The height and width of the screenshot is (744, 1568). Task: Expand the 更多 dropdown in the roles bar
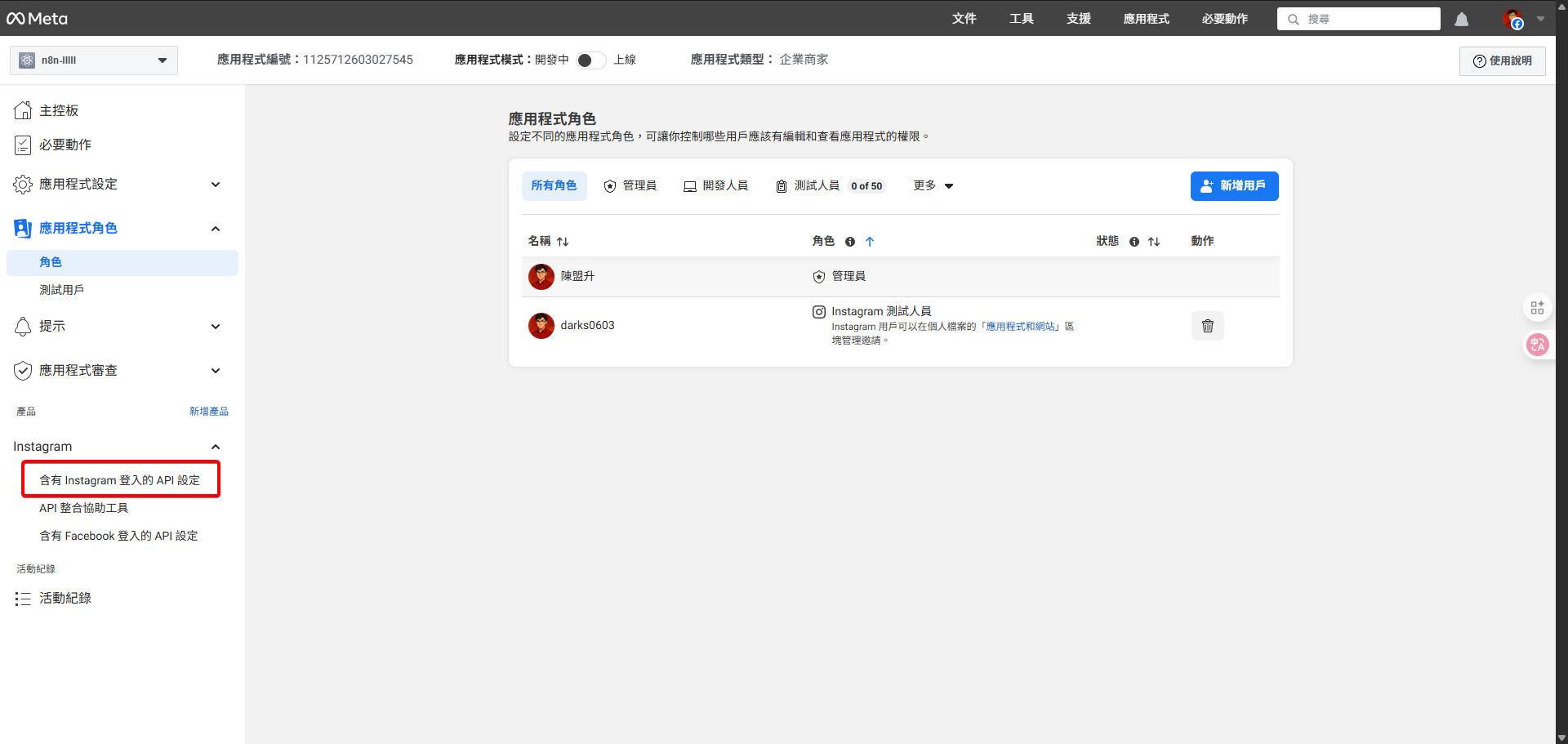point(933,185)
